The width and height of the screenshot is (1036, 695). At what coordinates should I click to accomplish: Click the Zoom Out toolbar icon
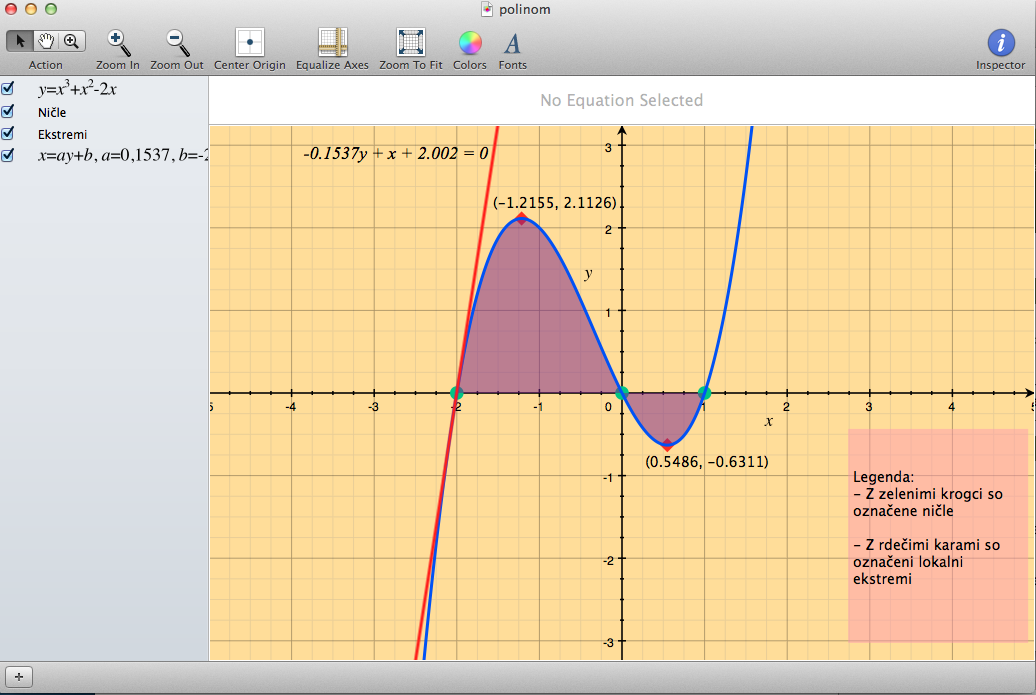pos(176,42)
